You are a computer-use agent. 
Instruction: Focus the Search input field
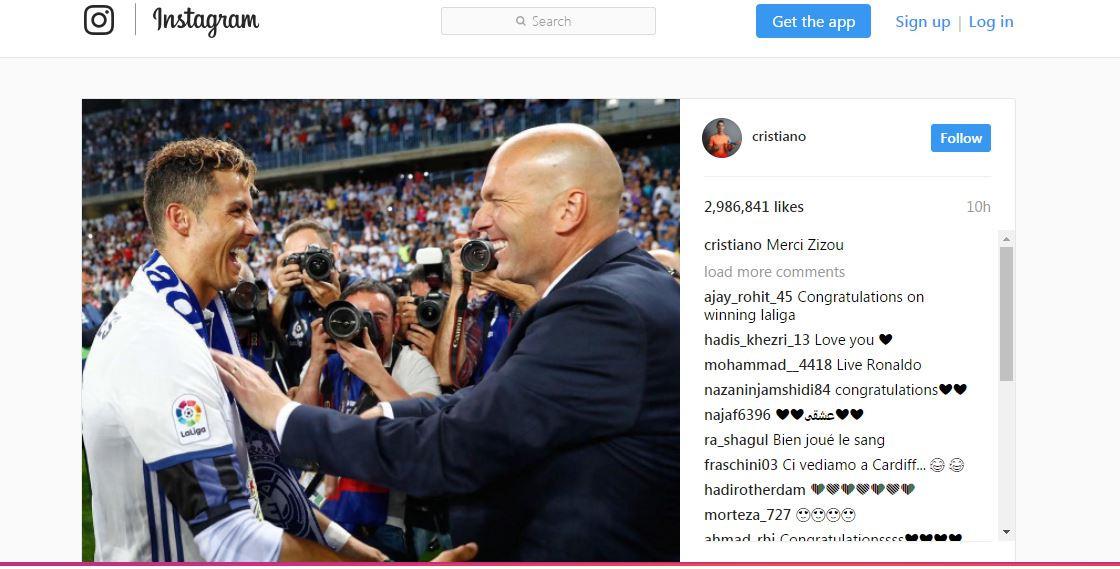coord(548,21)
